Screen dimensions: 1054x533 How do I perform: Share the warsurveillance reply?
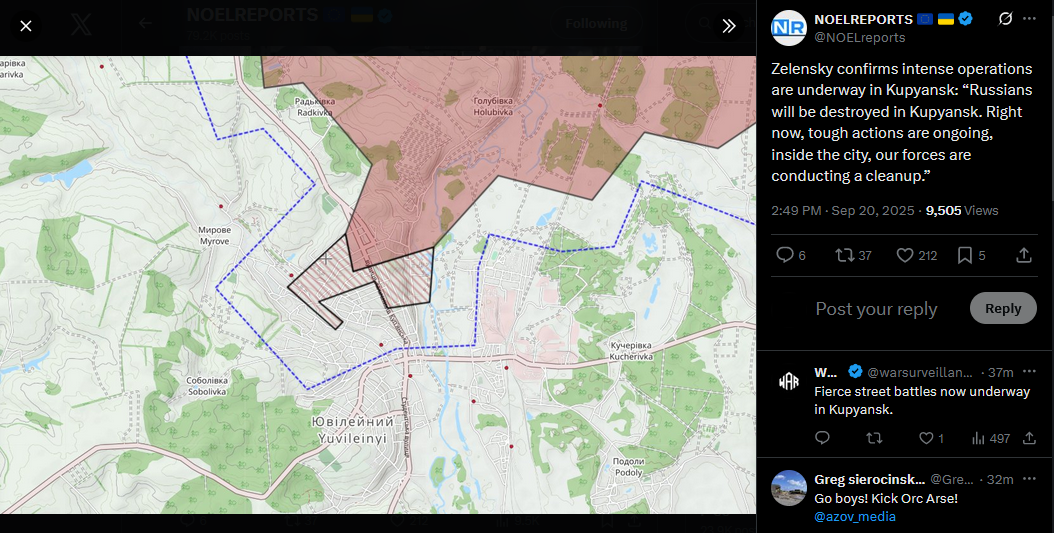coord(1029,438)
